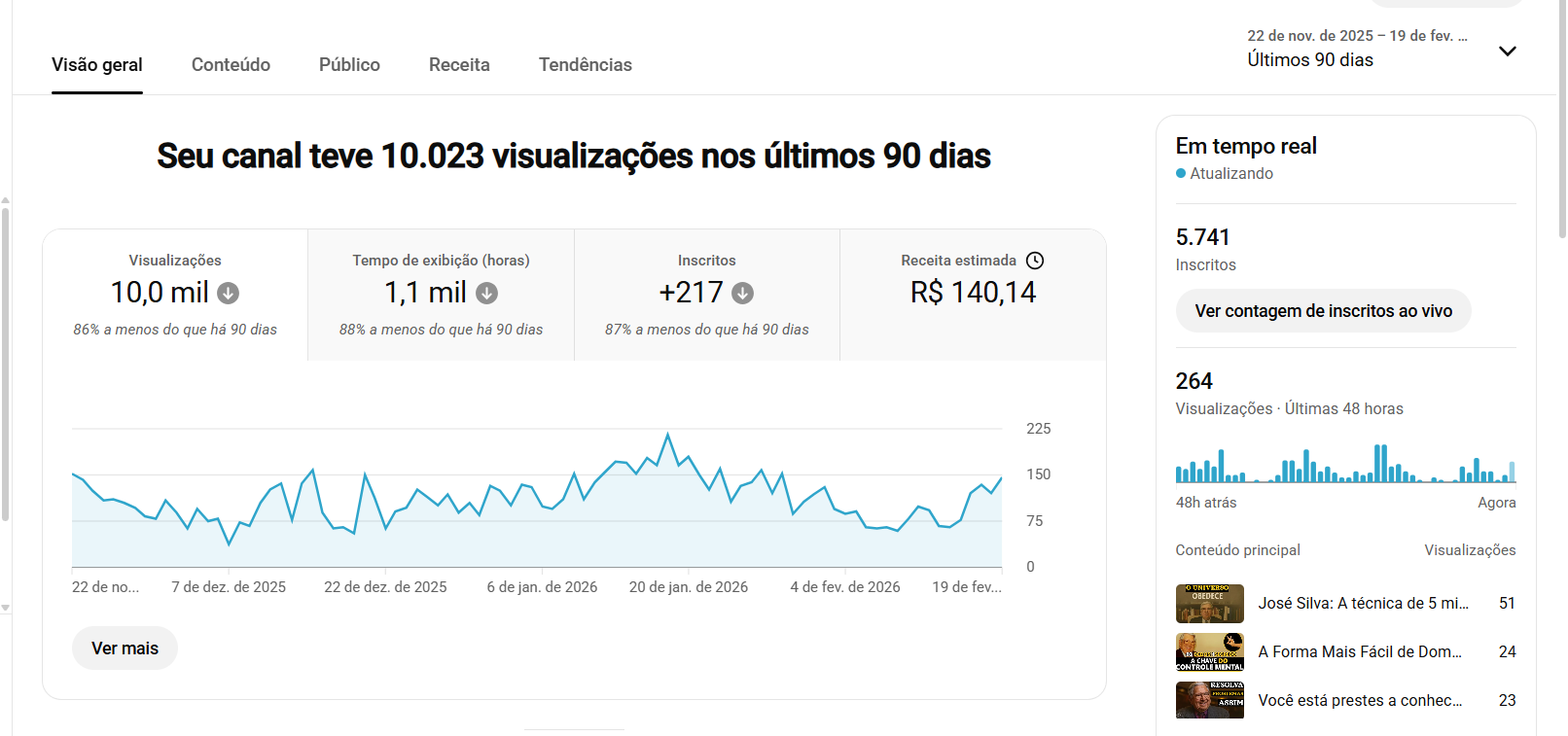The height and width of the screenshot is (736, 1568).
Task: Click the down-arrow icon beside Tempo de exibição
Action: click(487, 293)
